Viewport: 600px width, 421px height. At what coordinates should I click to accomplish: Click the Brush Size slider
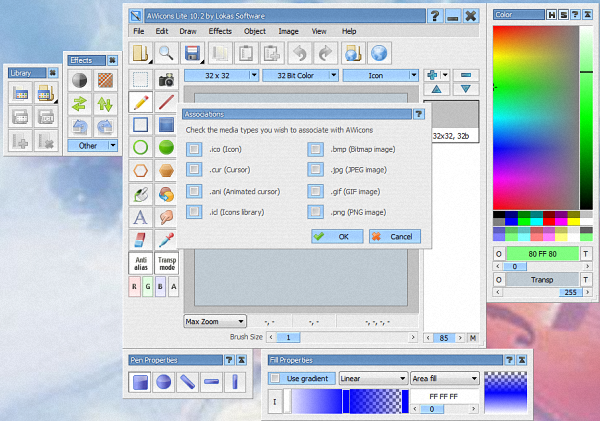[x=342, y=337]
